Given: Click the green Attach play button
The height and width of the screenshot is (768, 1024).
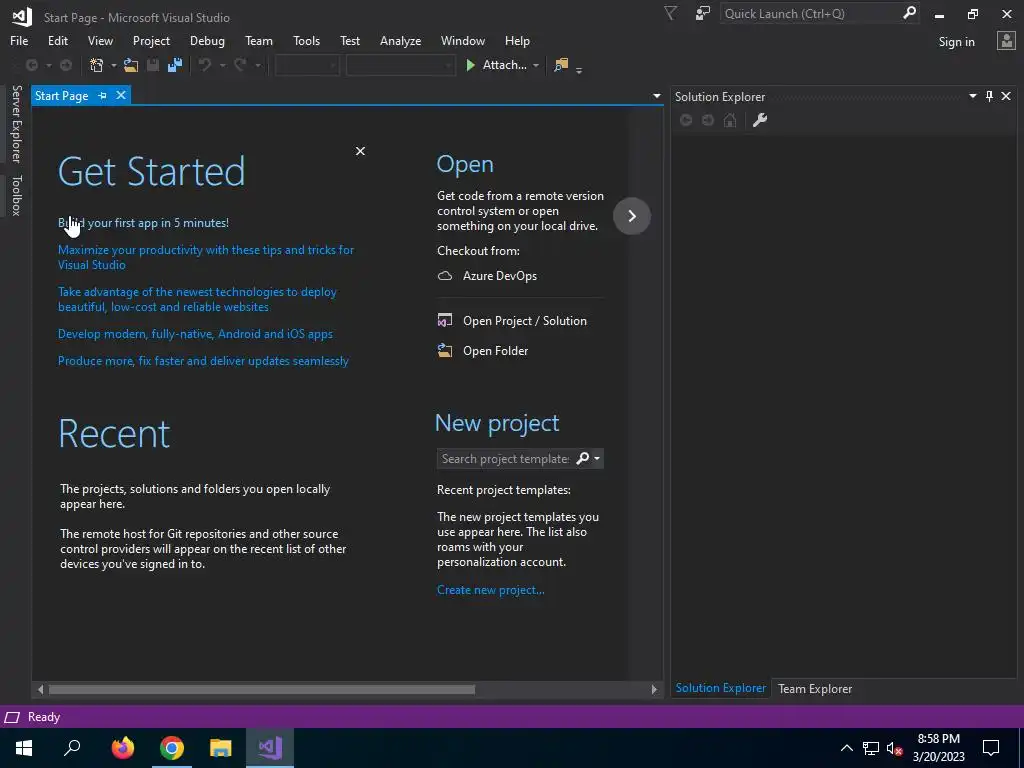Looking at the screenshot, I should click(x=470, y=65).
